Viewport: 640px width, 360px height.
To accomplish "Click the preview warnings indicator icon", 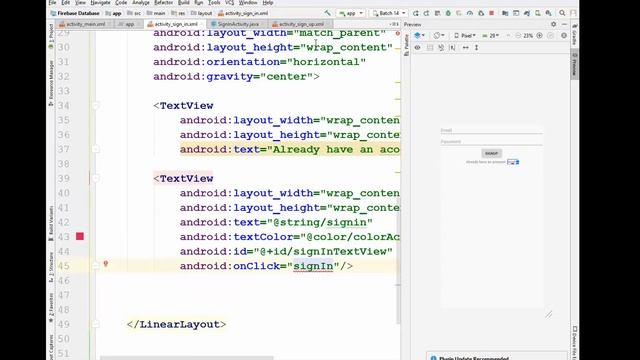I will [x=564, y=36].
